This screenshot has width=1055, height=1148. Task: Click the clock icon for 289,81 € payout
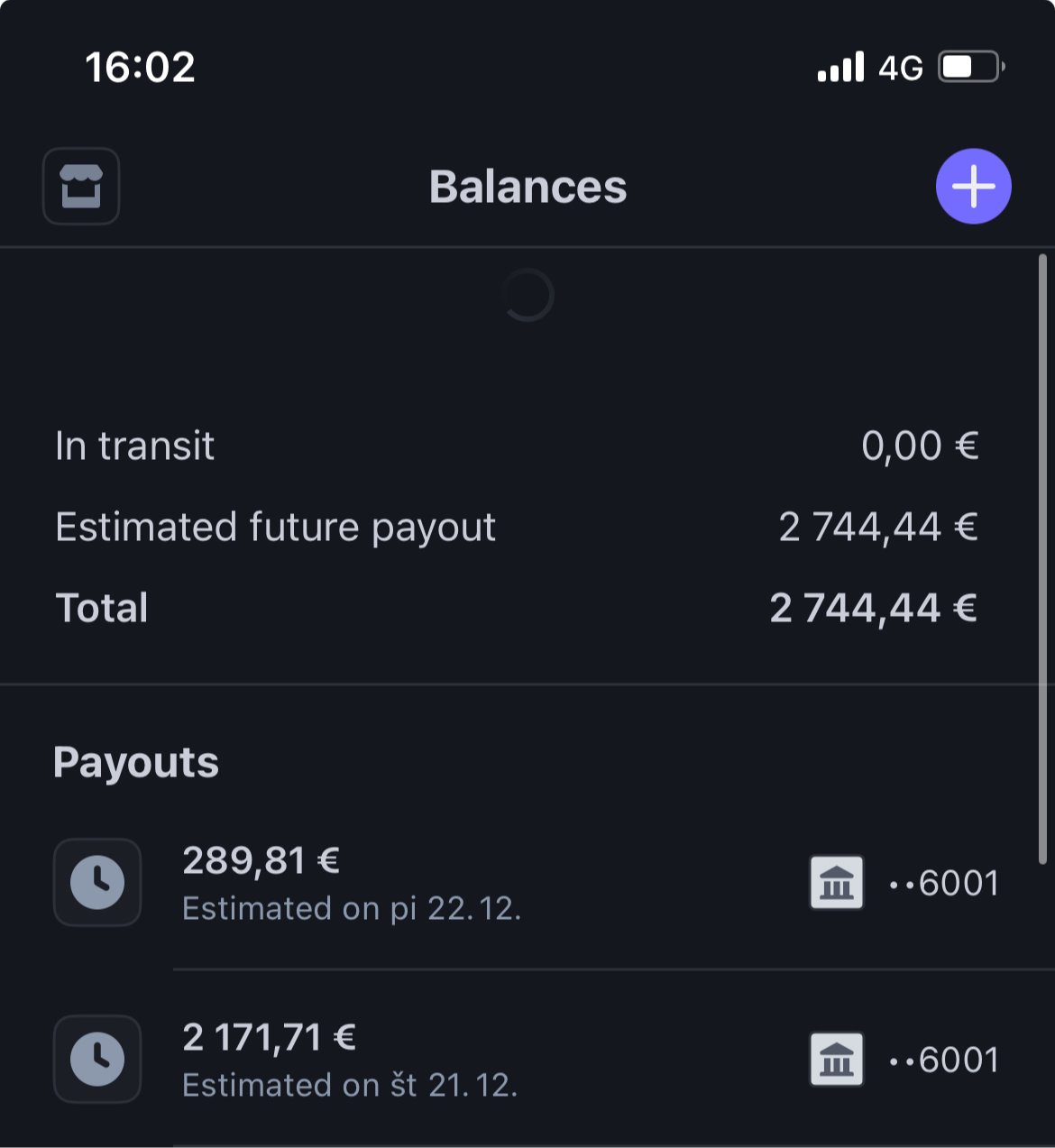pos(97,882)
